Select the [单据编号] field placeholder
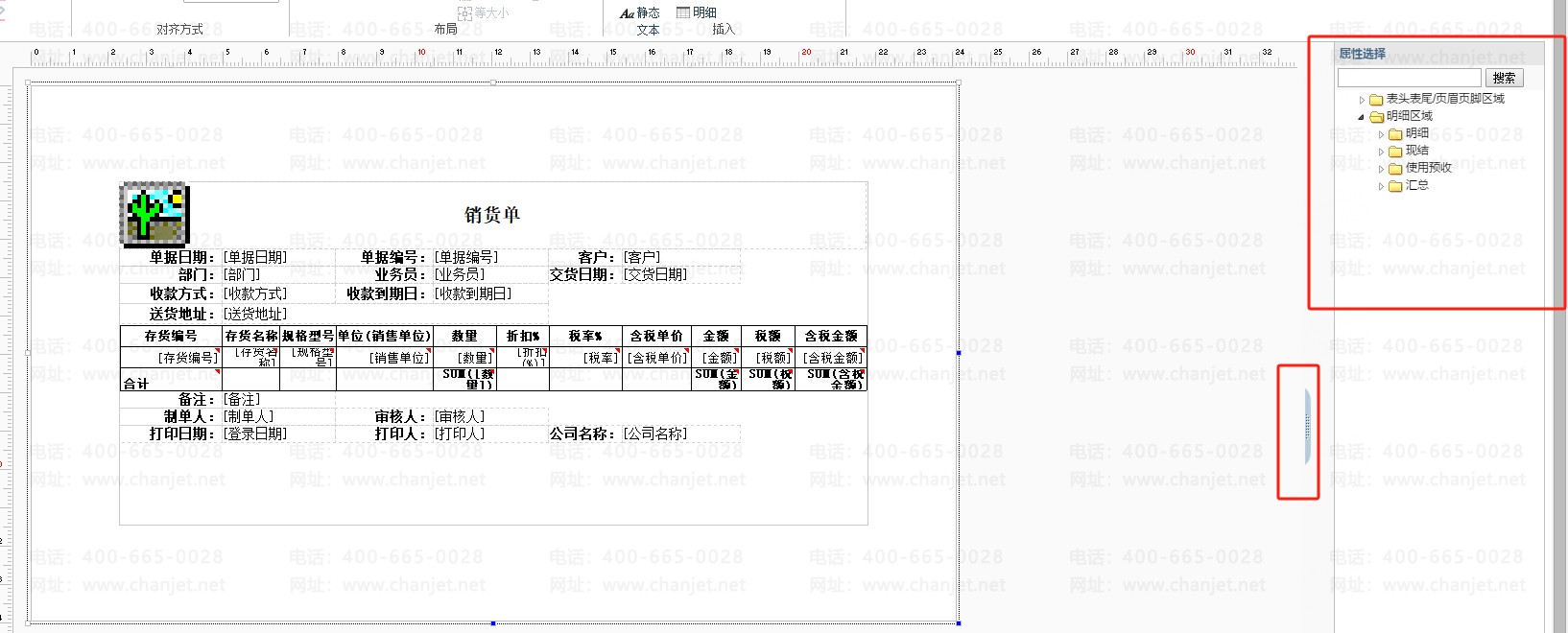This screenshot has width=1568, height=633. [x=466, y=257]
